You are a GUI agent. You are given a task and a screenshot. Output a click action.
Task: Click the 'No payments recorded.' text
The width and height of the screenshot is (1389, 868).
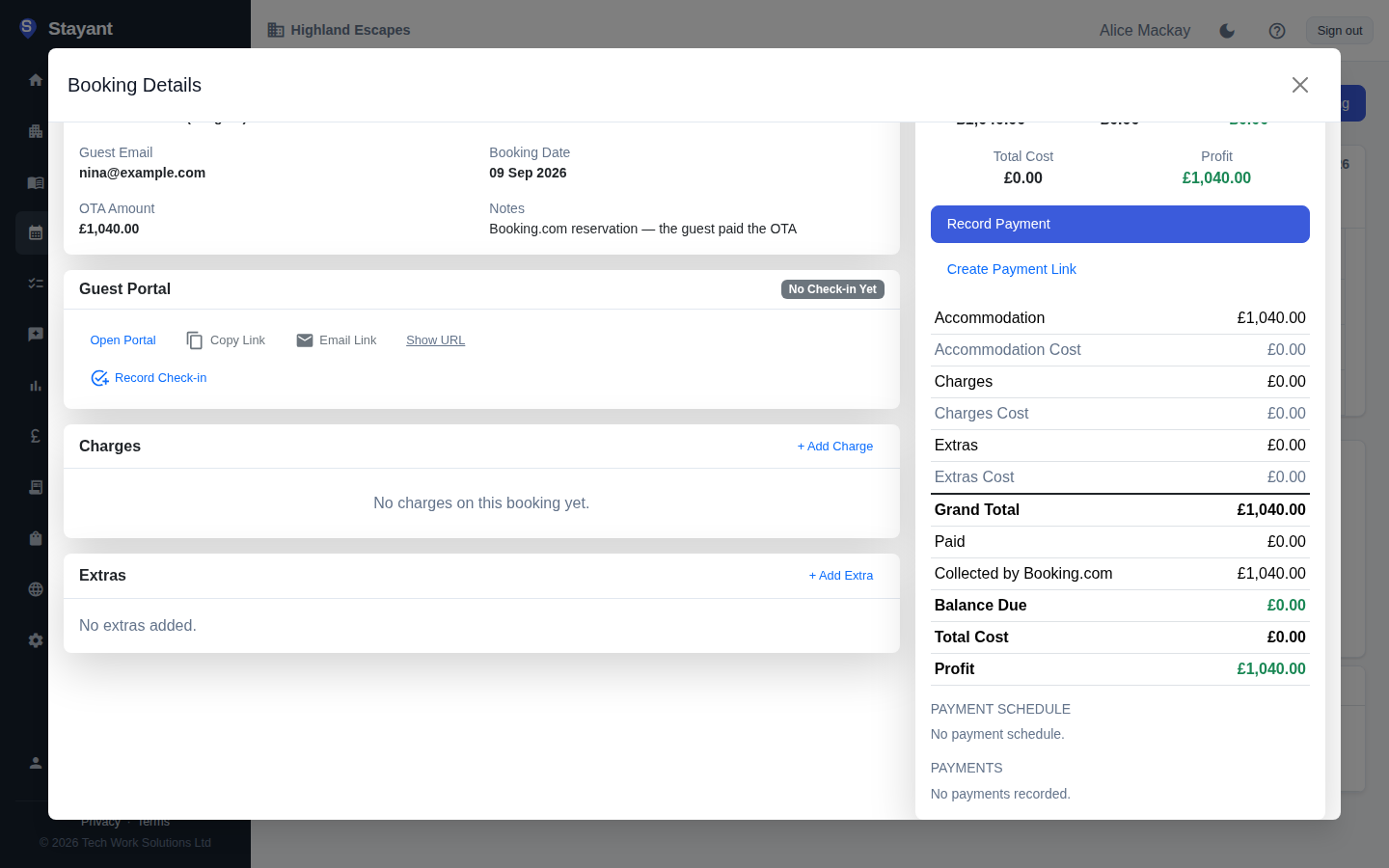(1000, 794)
